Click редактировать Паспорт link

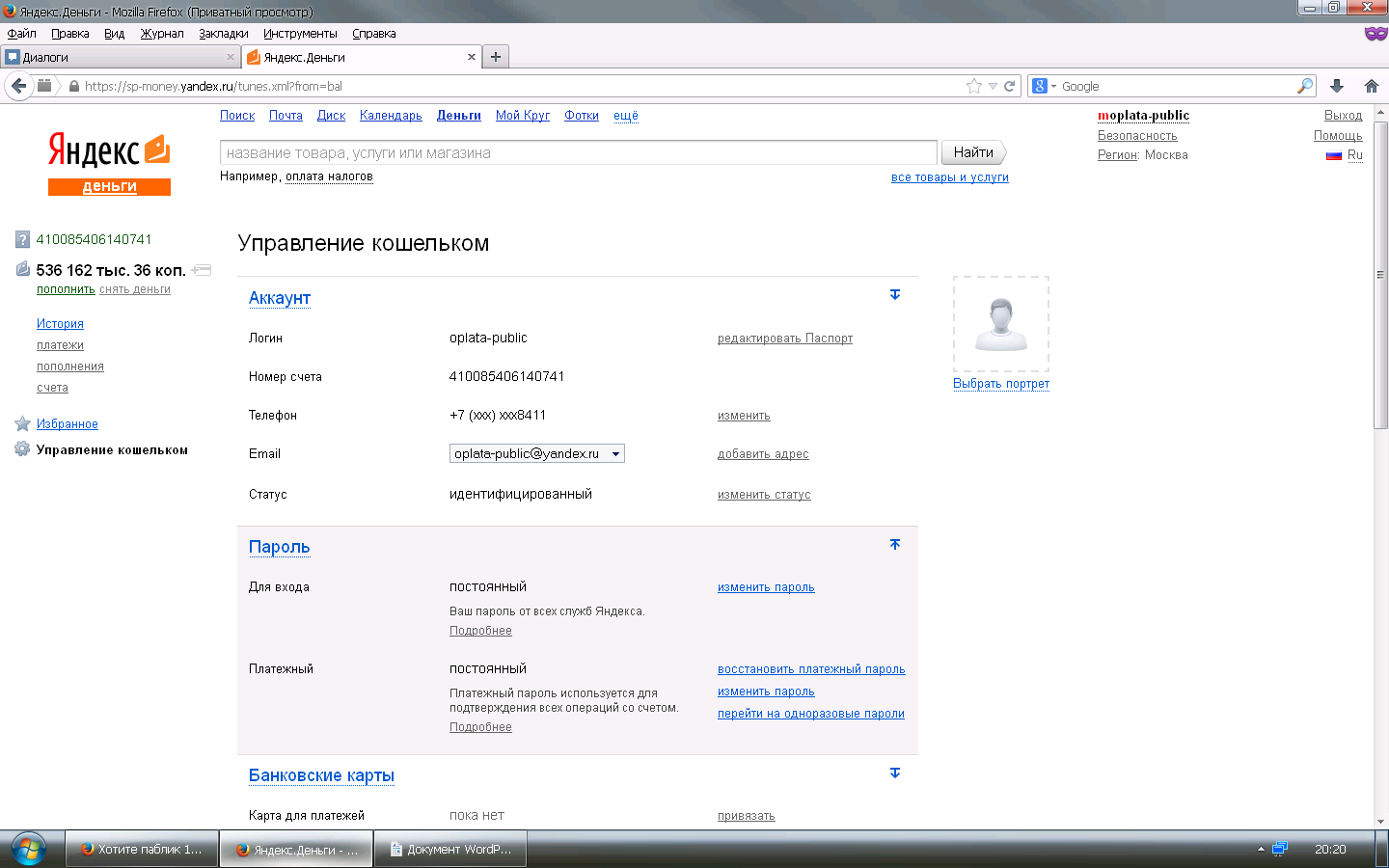tap(785, 339)
